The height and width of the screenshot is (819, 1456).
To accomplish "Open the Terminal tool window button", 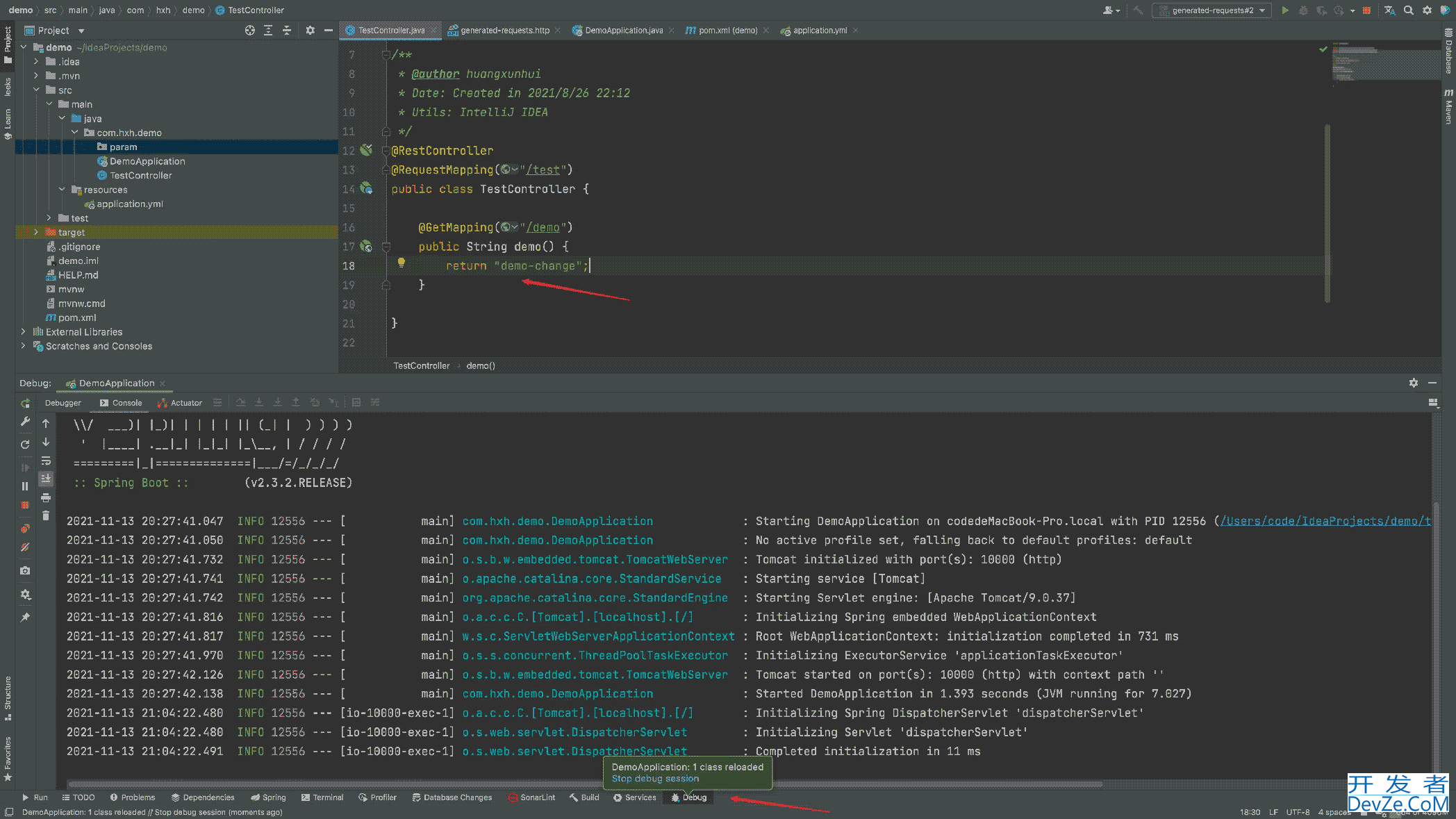I will [322, 797].
